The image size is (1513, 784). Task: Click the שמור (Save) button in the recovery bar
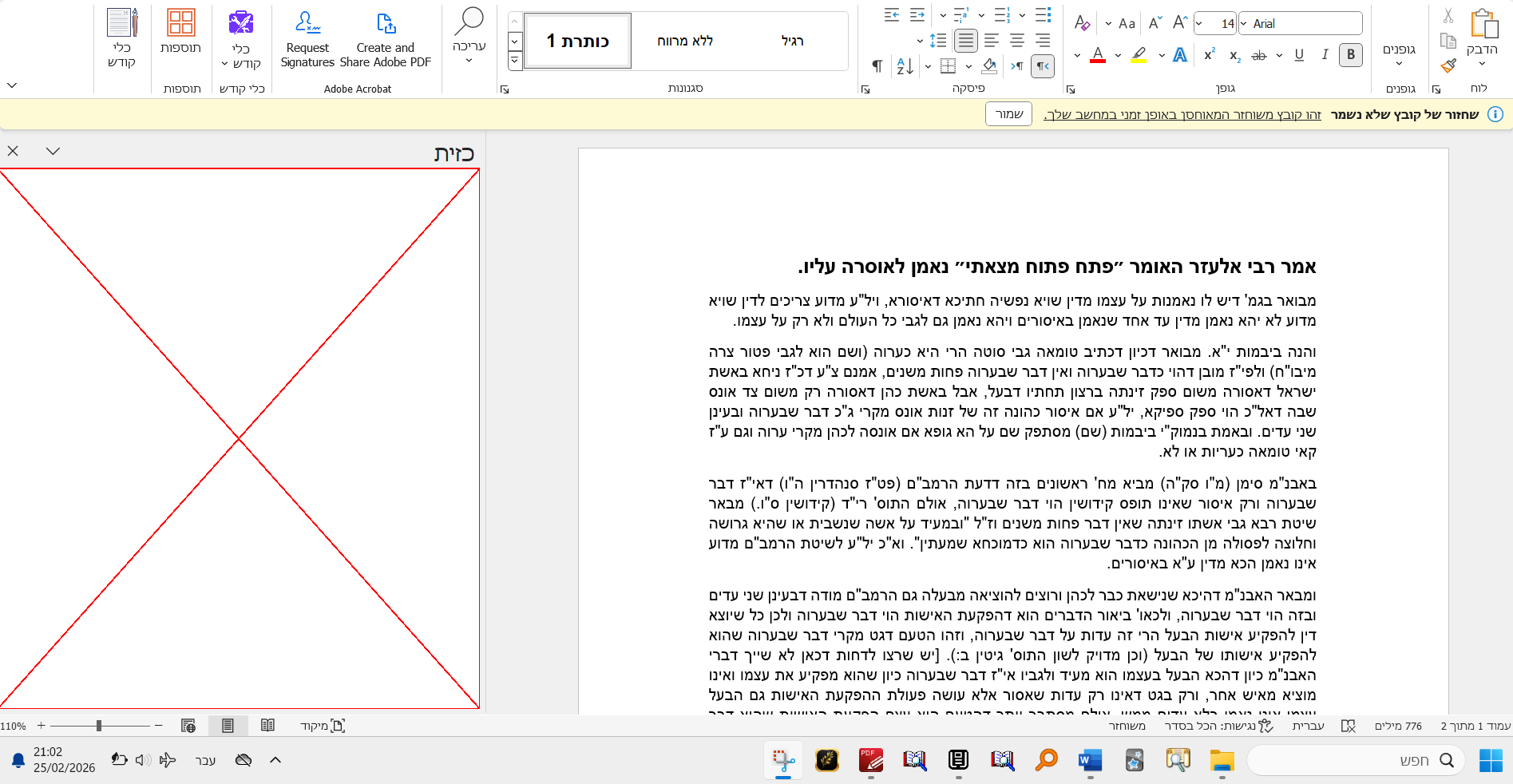(1008, 114)
